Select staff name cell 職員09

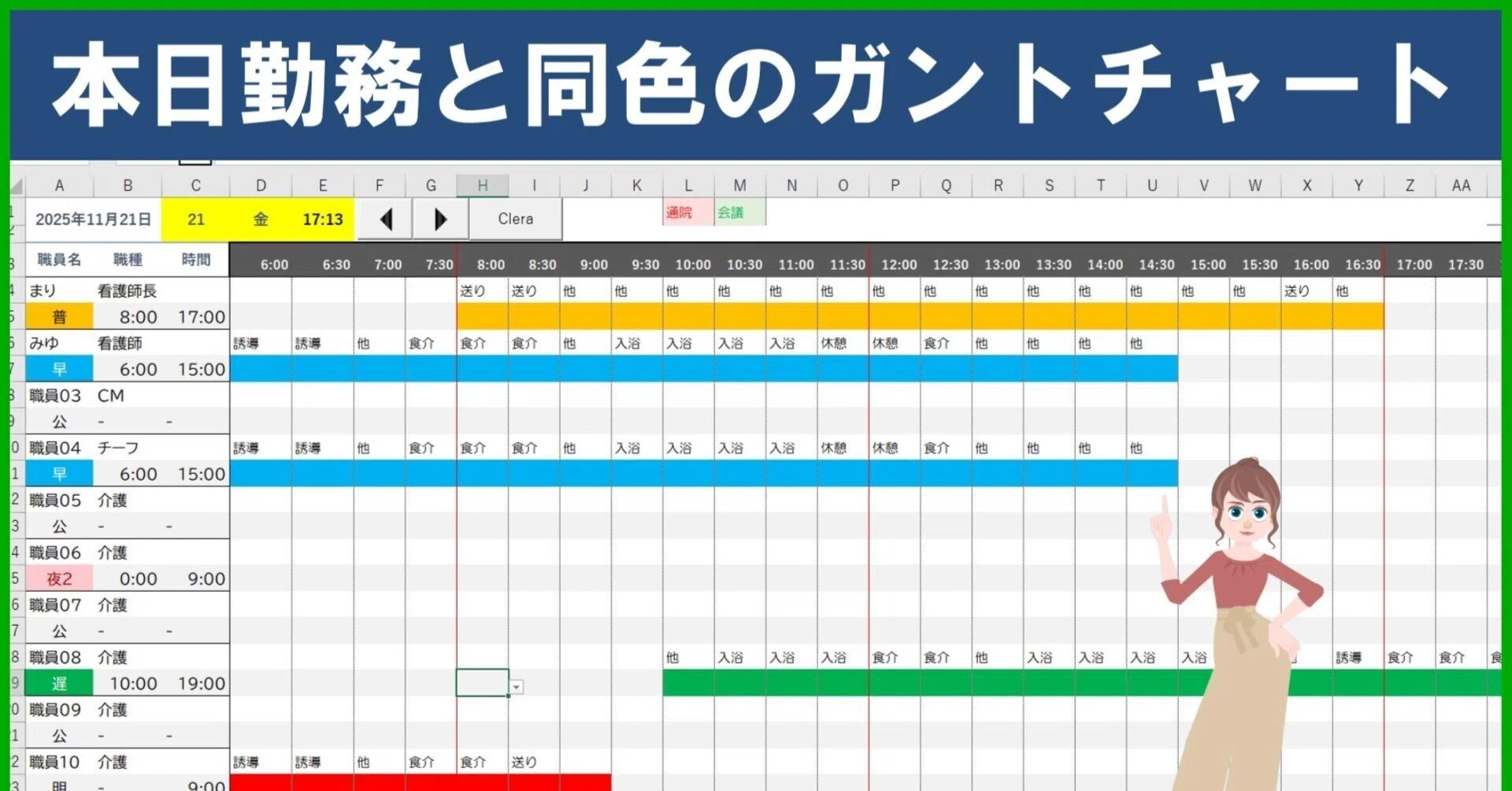click(59, 709)
